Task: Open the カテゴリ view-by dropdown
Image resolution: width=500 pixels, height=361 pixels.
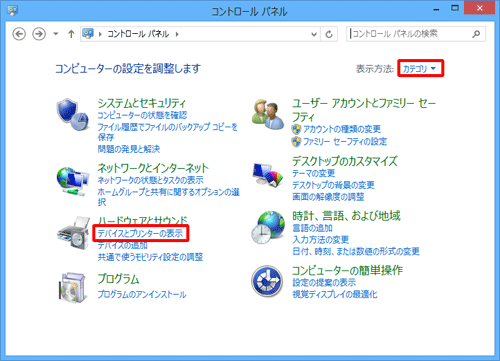Action: click(420, 69)
